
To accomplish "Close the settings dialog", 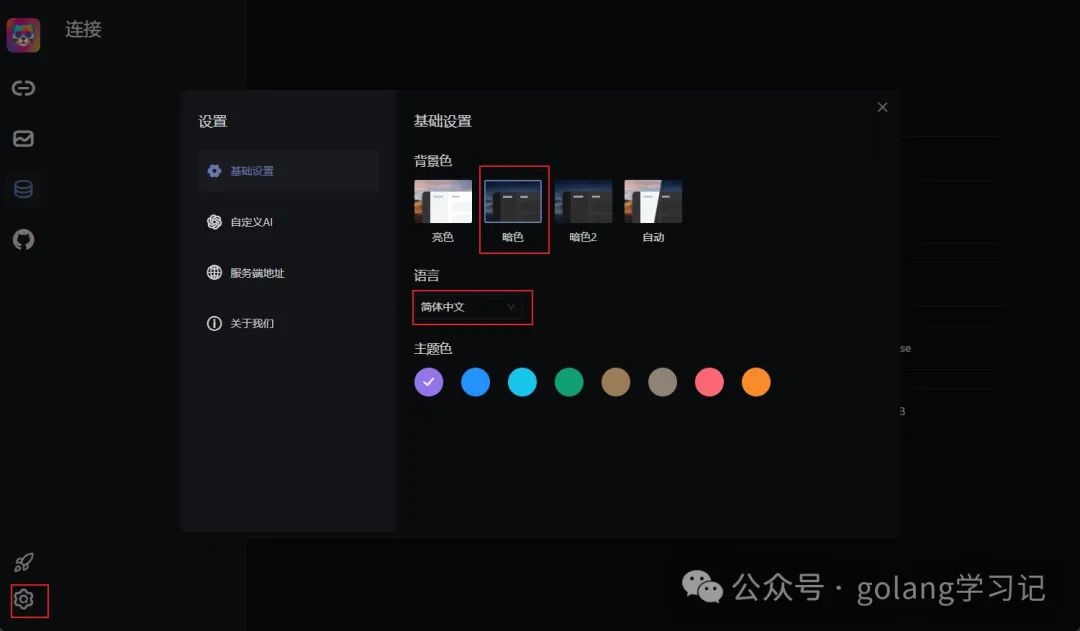I will coord(882,107).
